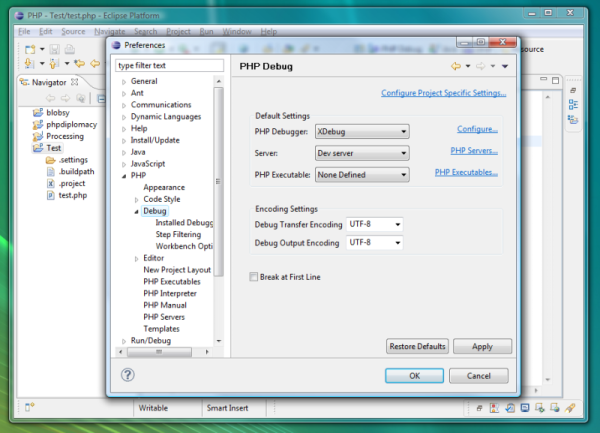Select the phpdiplomacy project in Navigator
This screenshot has width=600, height=433.
pyautogui.click(x=72, y=125)
